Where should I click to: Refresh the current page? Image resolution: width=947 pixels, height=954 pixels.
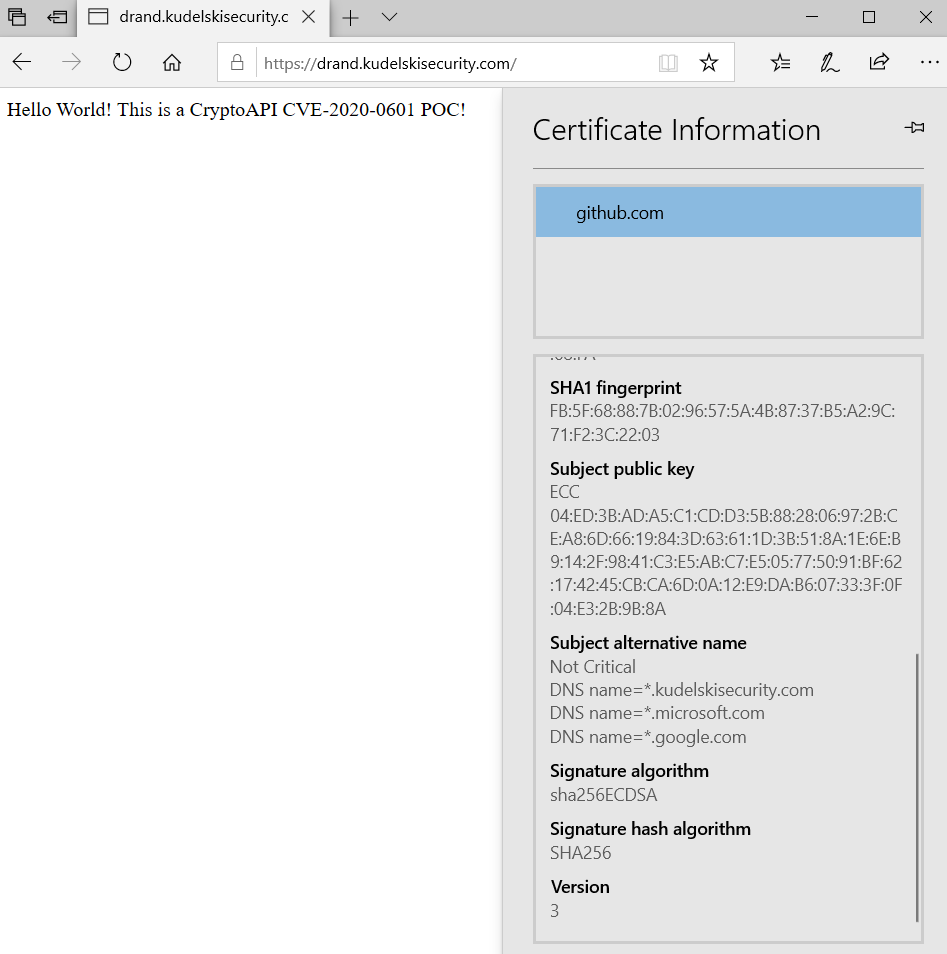coord(122,62)
